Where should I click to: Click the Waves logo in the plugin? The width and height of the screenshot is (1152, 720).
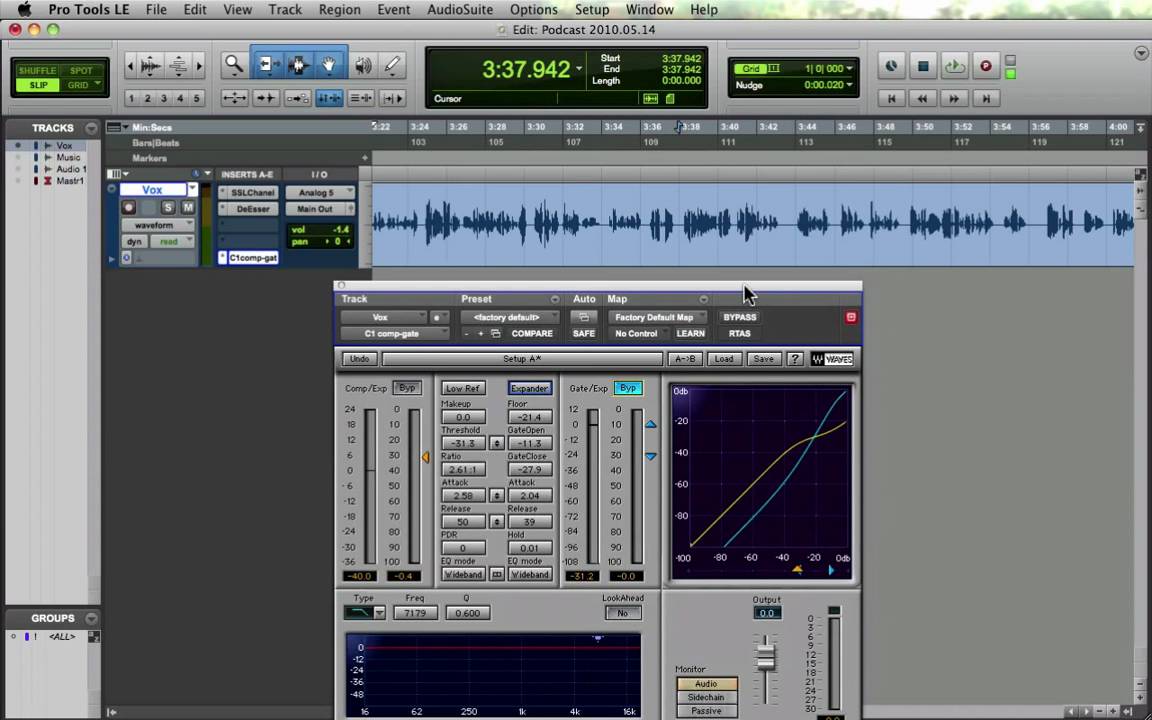coord(832,359)
